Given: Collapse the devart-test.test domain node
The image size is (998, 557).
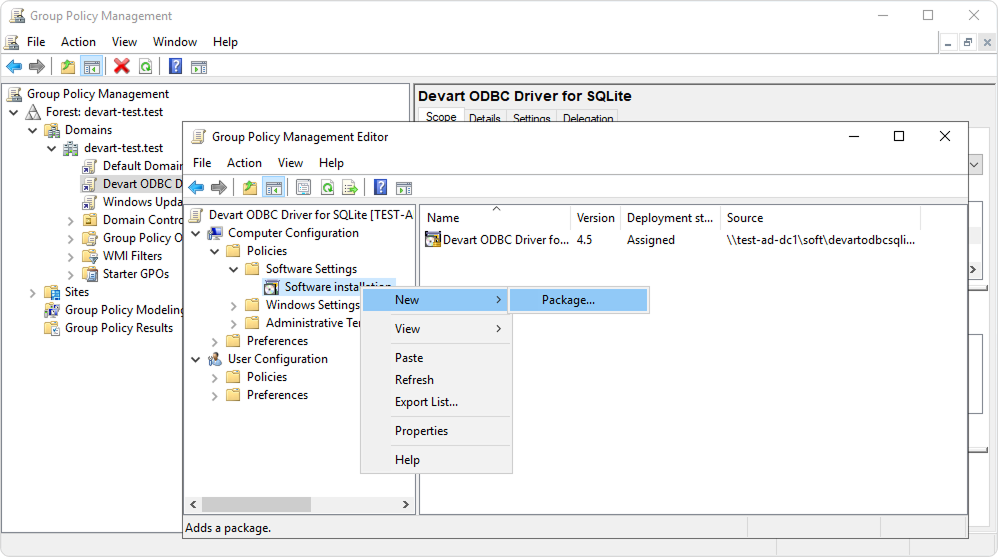Looking at the screenshot, I should [x=52, y=148].
